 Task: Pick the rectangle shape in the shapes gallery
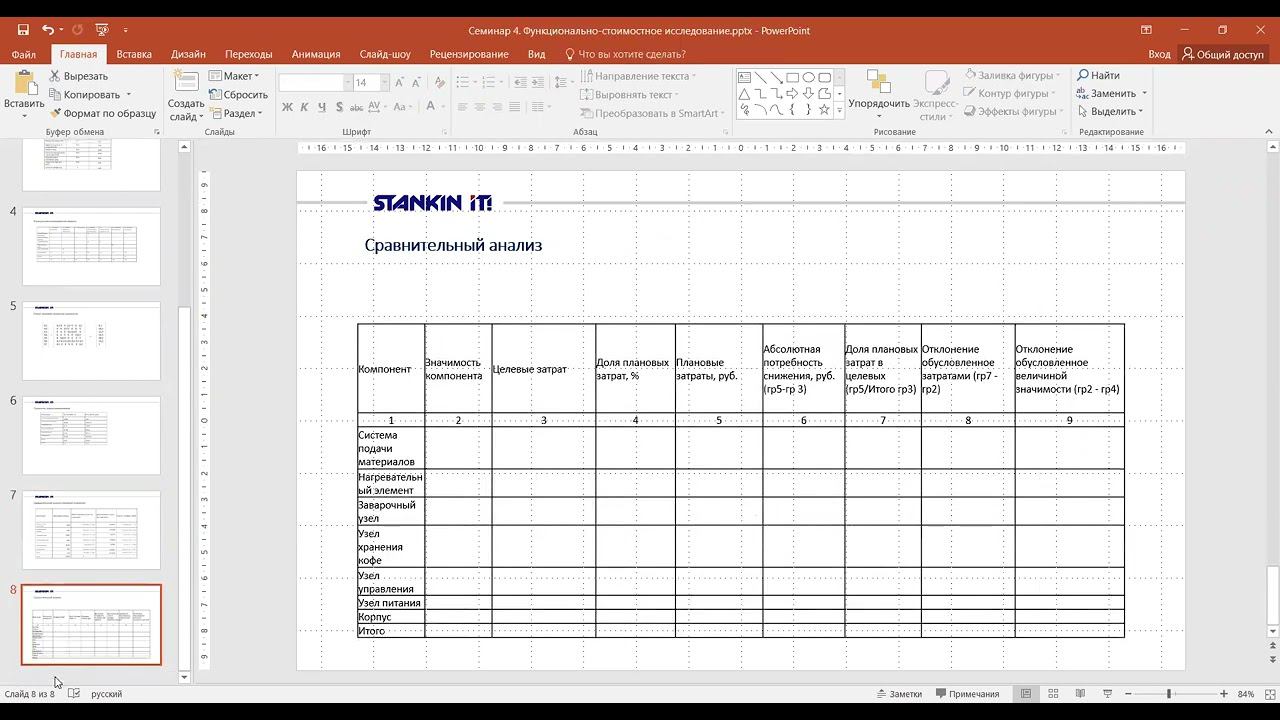[792, 77]
